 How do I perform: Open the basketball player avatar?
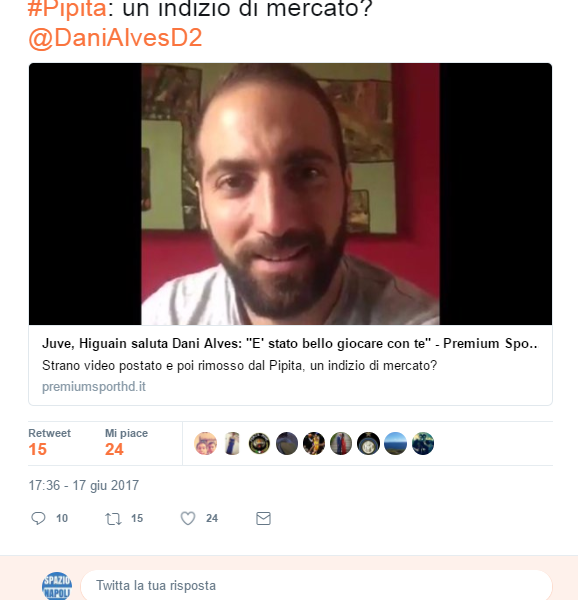(314, 443)
